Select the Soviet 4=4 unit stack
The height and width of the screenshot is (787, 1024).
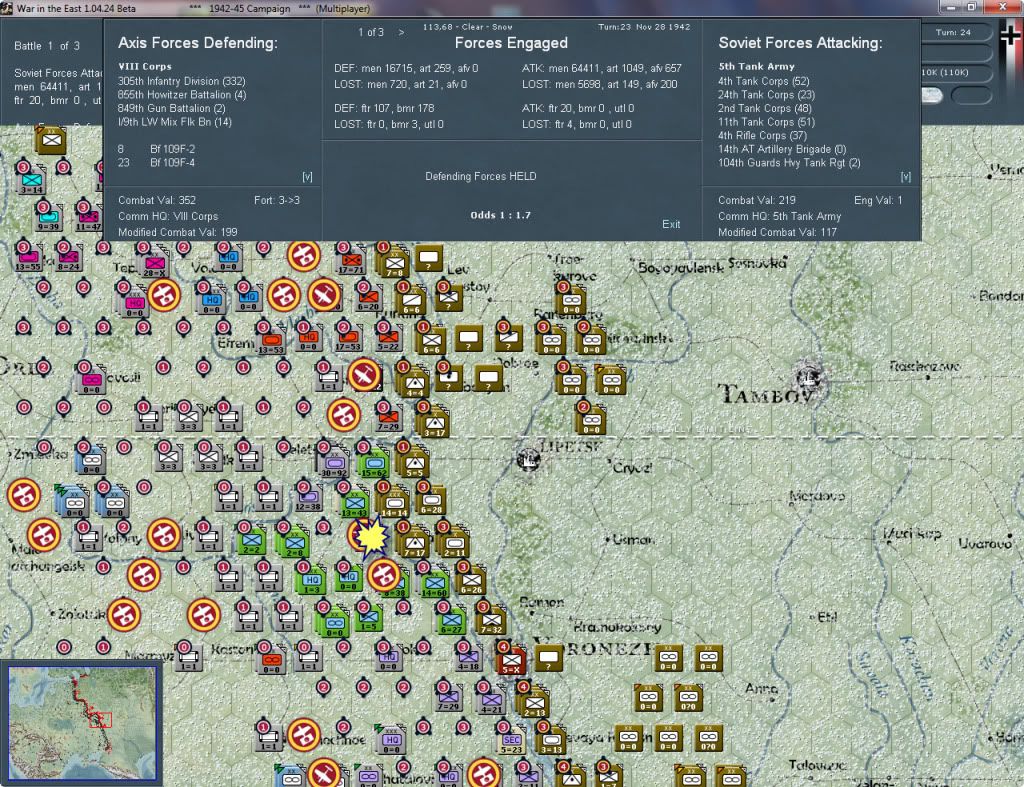pos(414,383)
